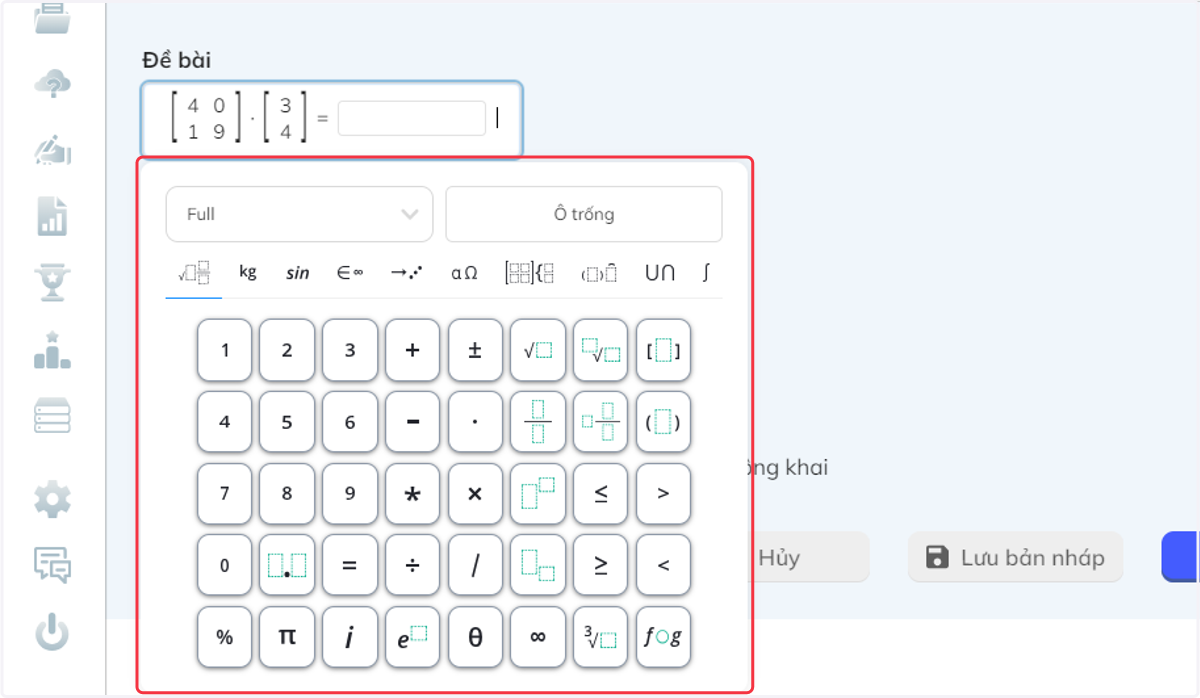Insert the greater-than > sign
This screenshot has height=698, width=1200.
[664, 494]
